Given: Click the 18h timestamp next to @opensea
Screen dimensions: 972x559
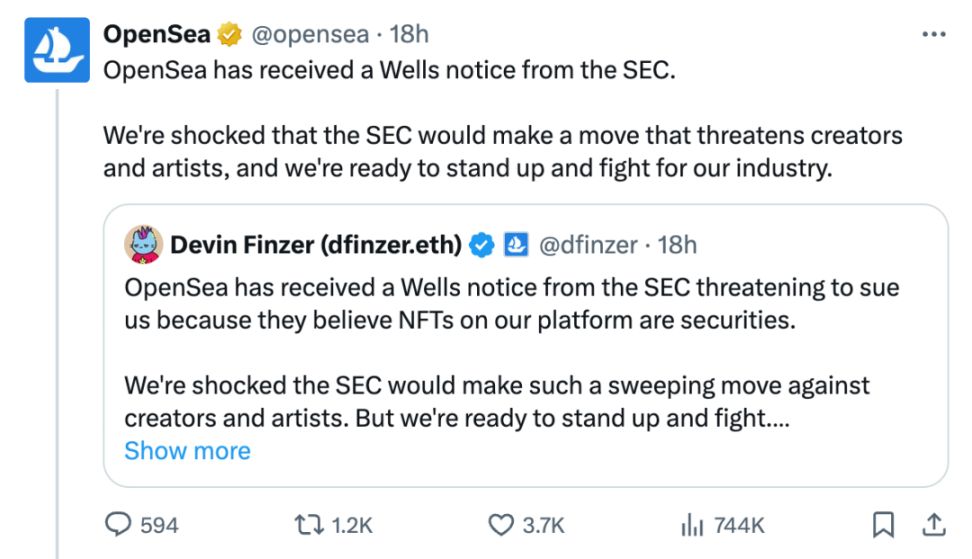Looking at the screenshot, I should point(409,34).
